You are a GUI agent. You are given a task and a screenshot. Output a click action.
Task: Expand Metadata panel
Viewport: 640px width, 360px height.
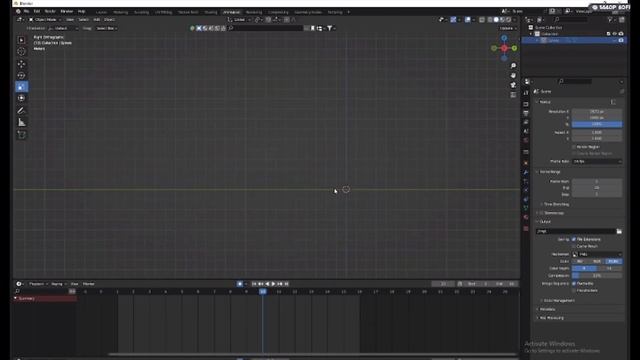547,309
